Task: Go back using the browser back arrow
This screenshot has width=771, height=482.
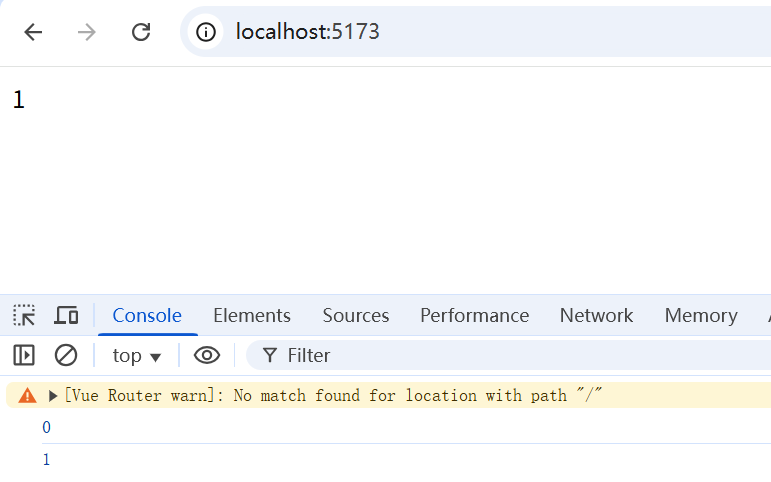Action: tap(33, 32)
